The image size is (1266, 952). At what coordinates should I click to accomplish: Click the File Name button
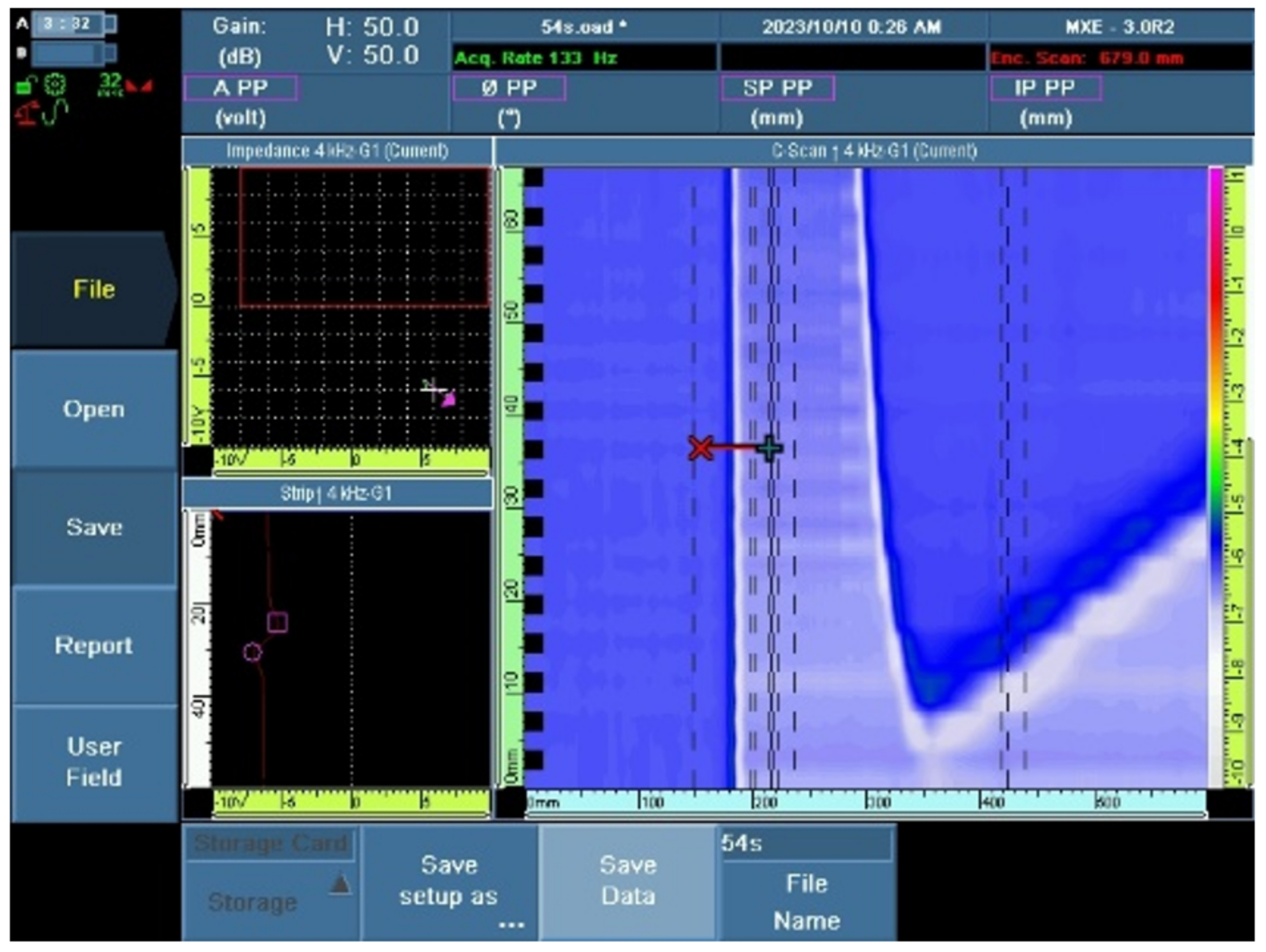tap(806, 901)
